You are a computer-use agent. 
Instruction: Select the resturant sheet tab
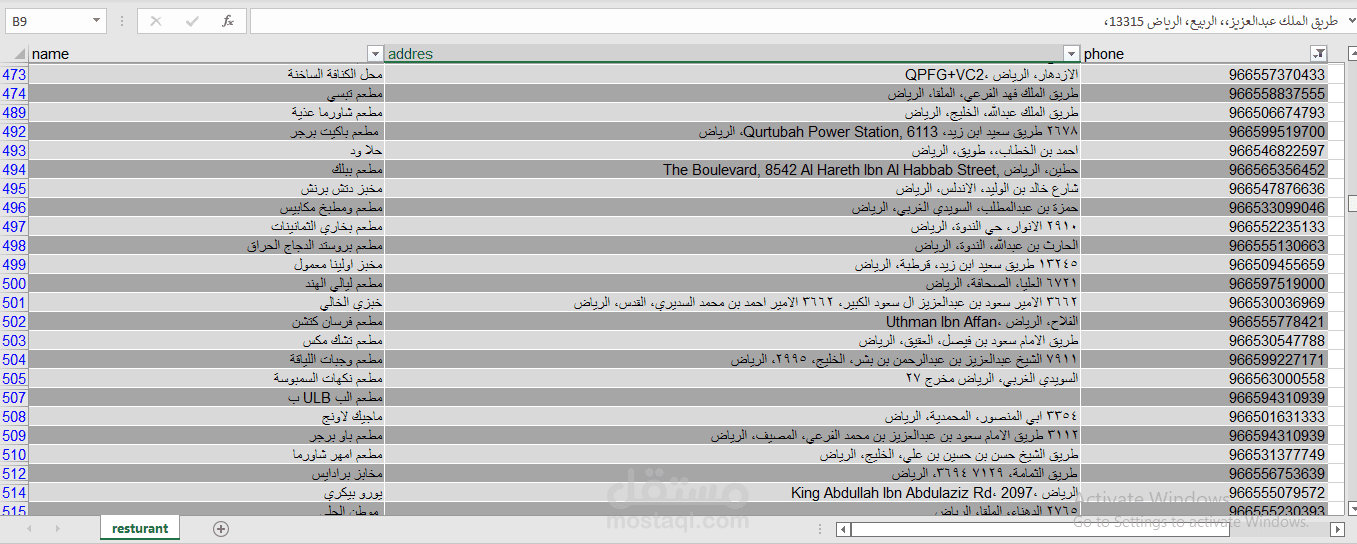(x=140, y=528)
